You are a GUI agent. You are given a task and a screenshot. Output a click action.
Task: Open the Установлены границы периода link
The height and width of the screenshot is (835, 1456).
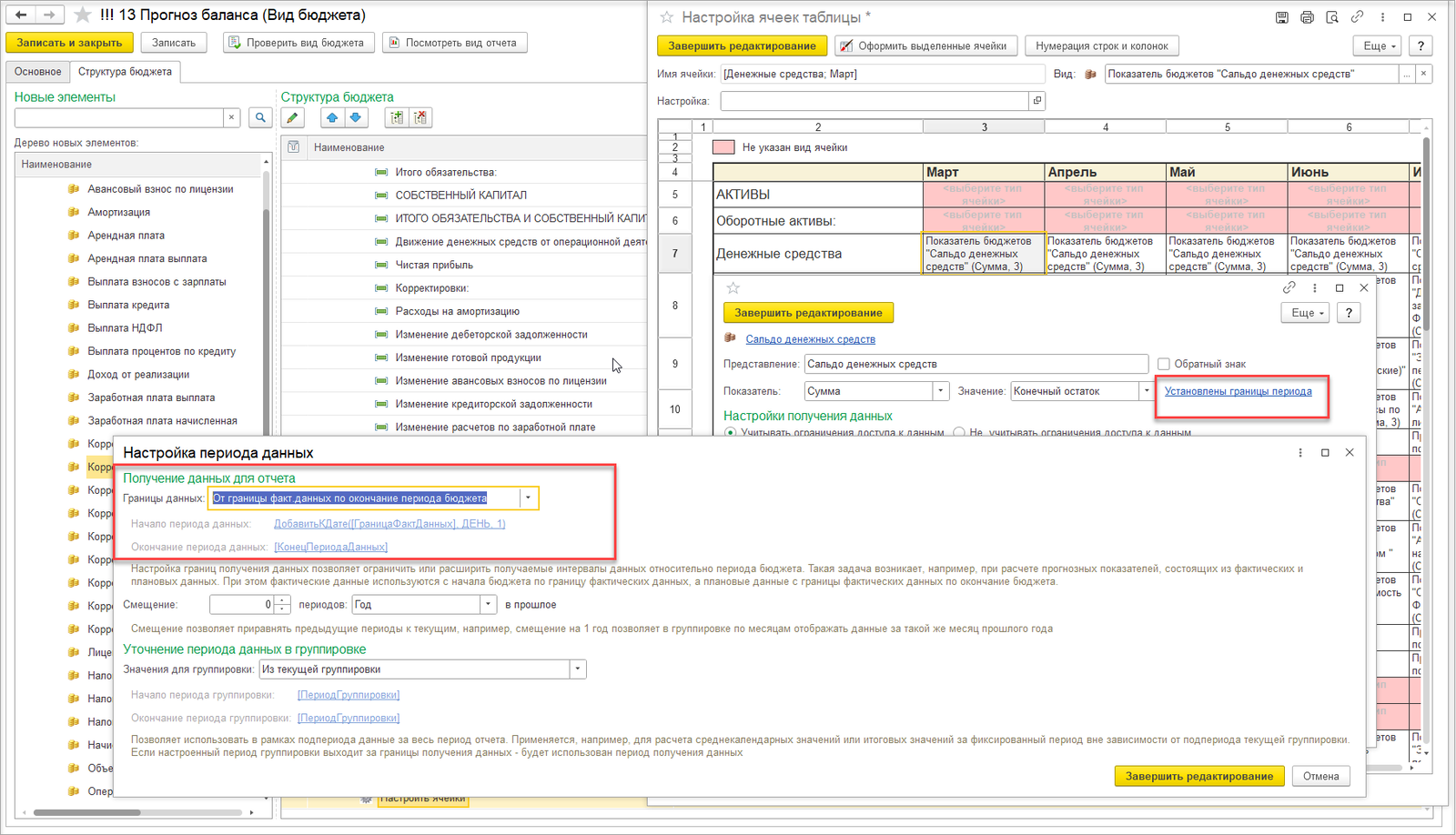pos(1238,391)
